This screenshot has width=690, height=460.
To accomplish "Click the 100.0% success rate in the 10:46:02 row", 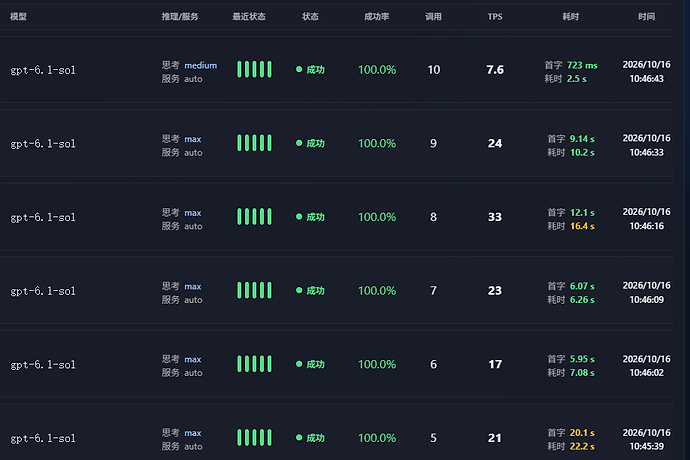I will [377, 364].
